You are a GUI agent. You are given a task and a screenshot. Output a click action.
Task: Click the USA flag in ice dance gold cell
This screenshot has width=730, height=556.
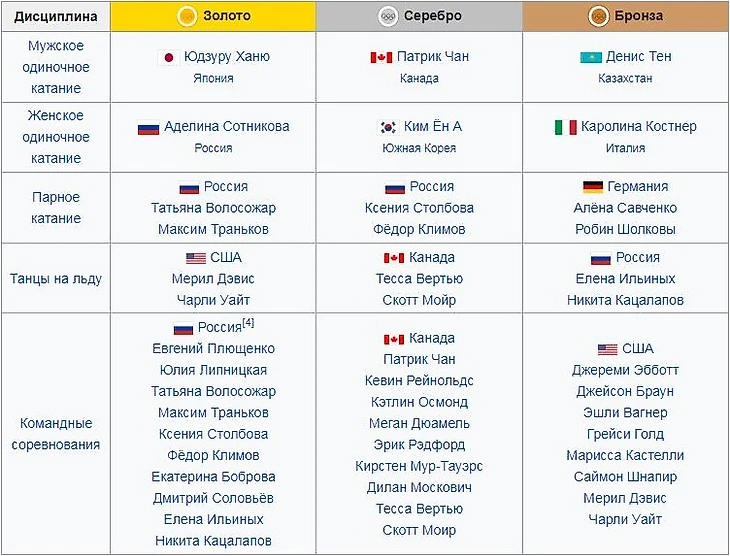pyautogui.click(x=196, y=258)
